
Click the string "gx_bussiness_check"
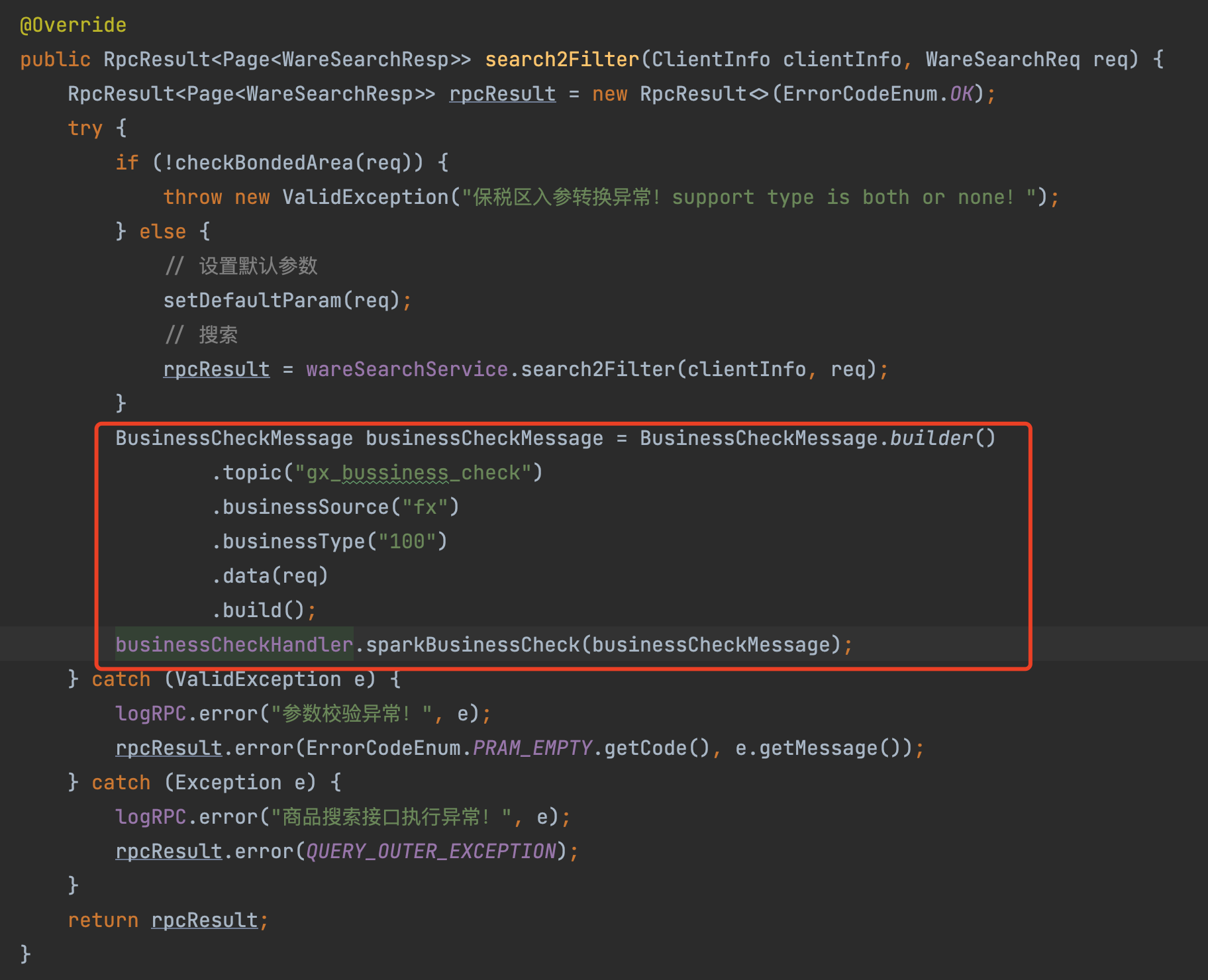click(413, 473)
